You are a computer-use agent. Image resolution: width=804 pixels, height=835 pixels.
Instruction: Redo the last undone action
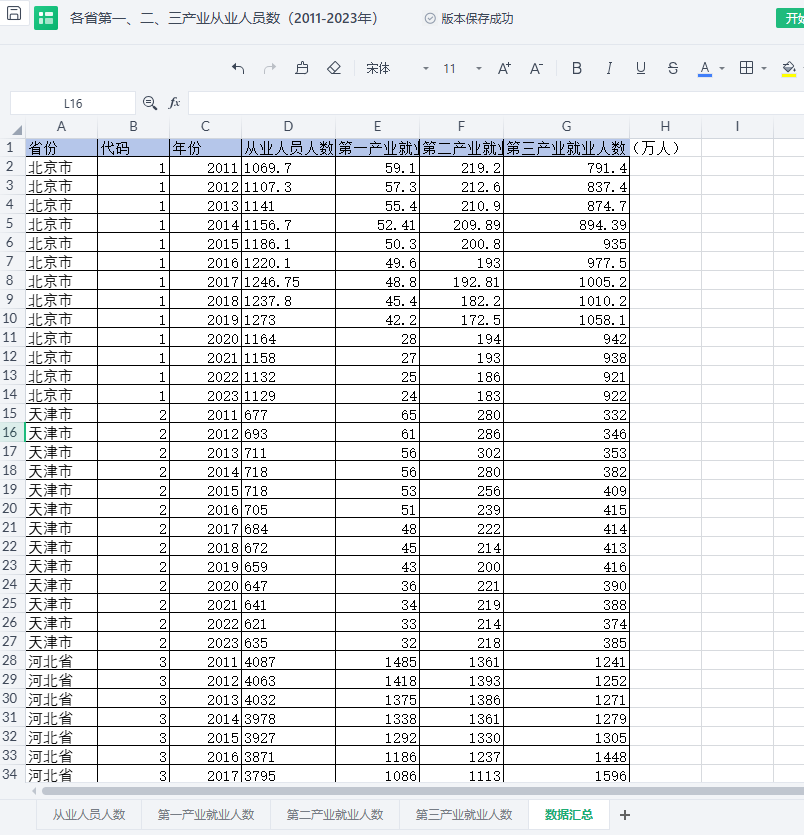tap(270, 68)
